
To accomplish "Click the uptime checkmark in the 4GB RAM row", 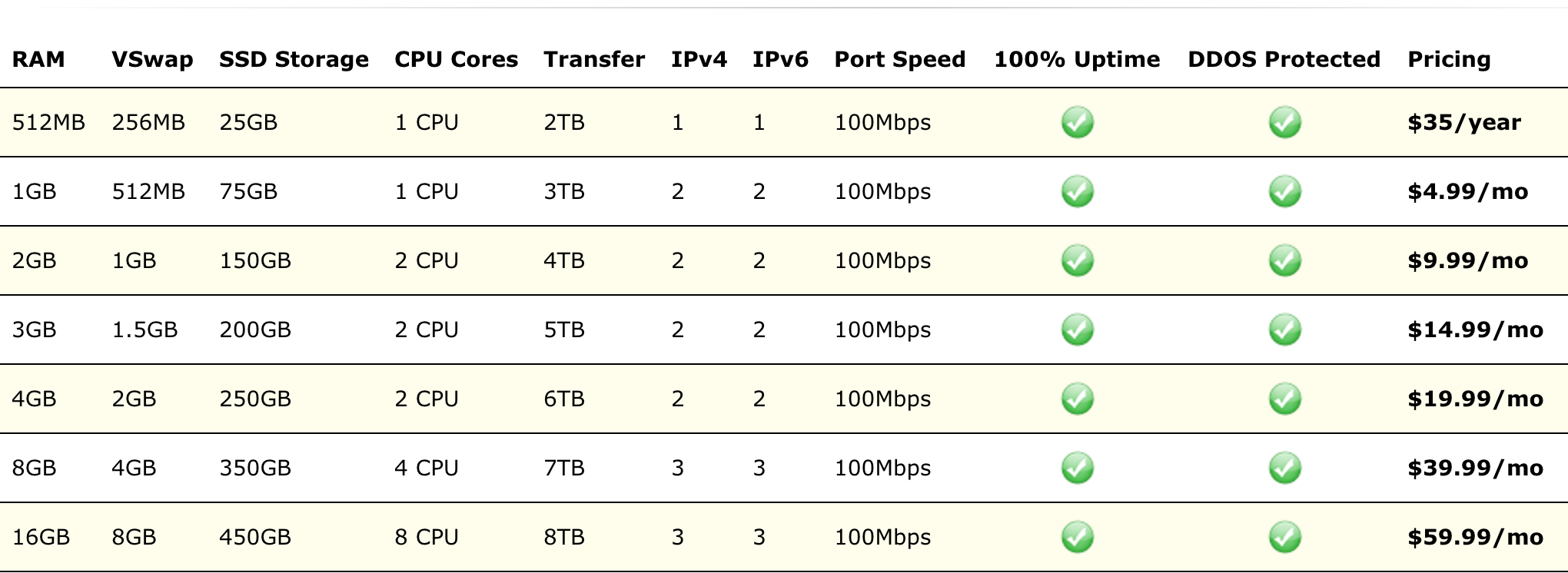I will 1077,399.
